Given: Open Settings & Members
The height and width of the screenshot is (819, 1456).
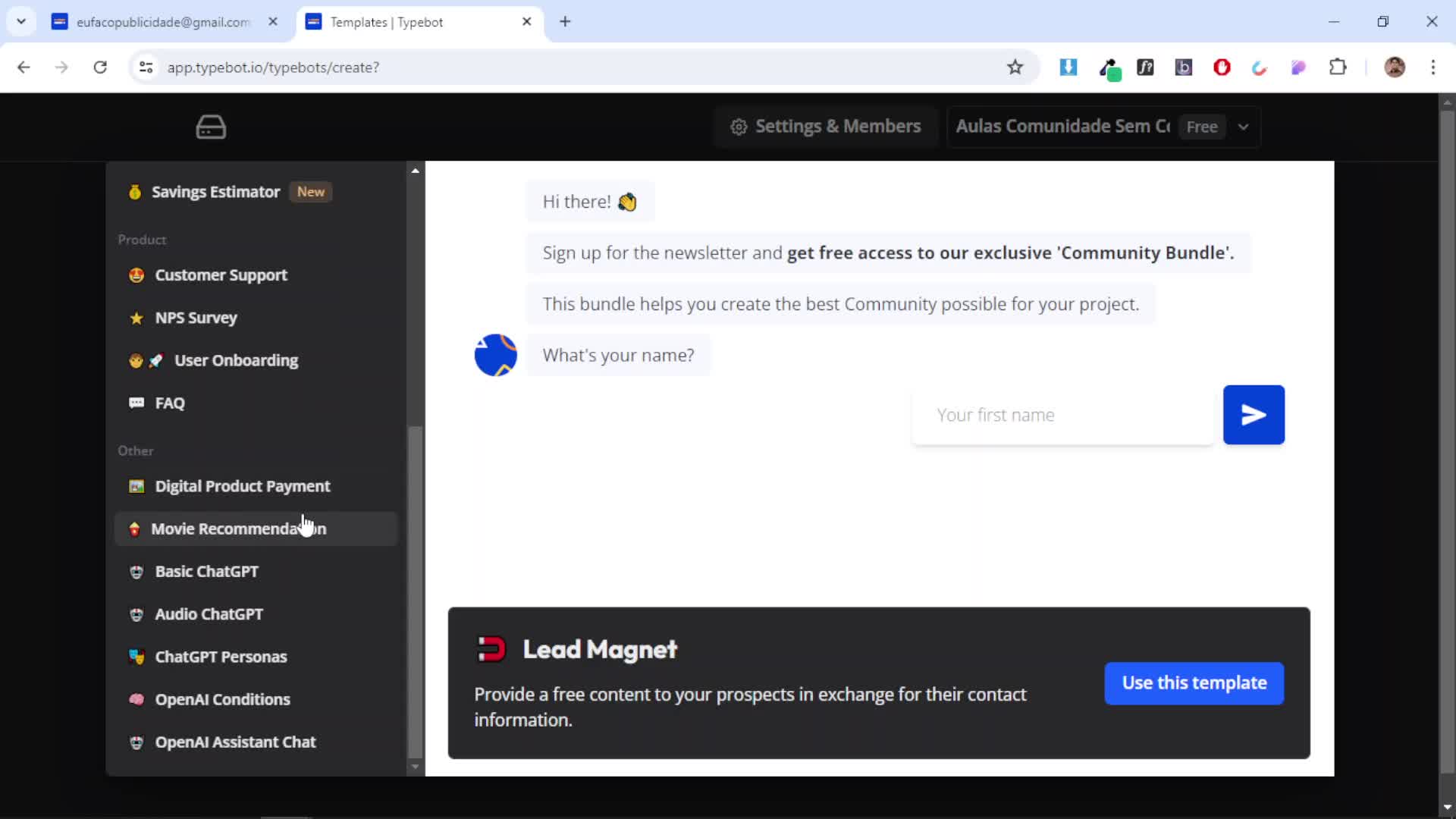Looking at the screenshot, I should [x=825, y=126].
